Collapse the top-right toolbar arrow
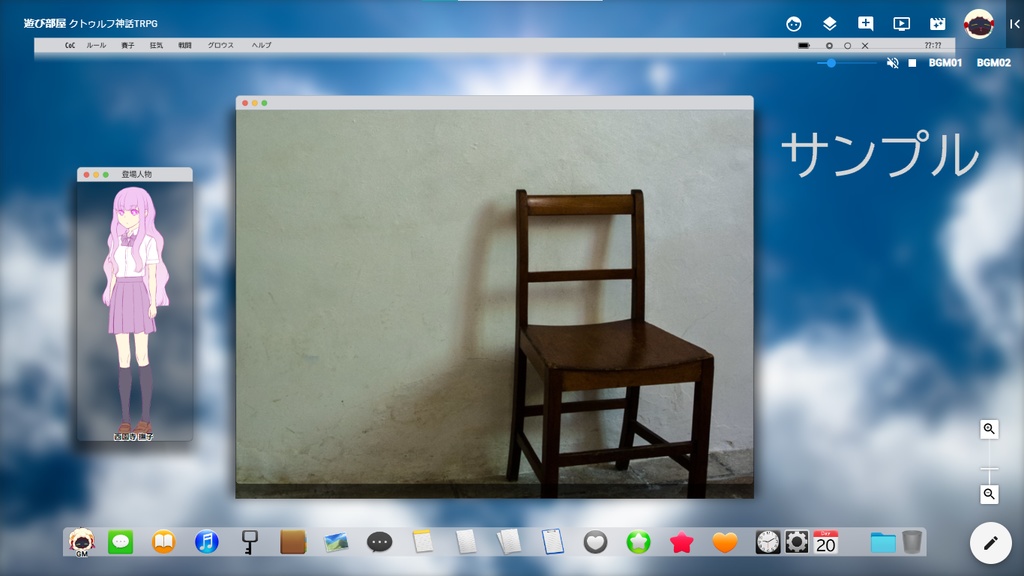 point(1014,24)
